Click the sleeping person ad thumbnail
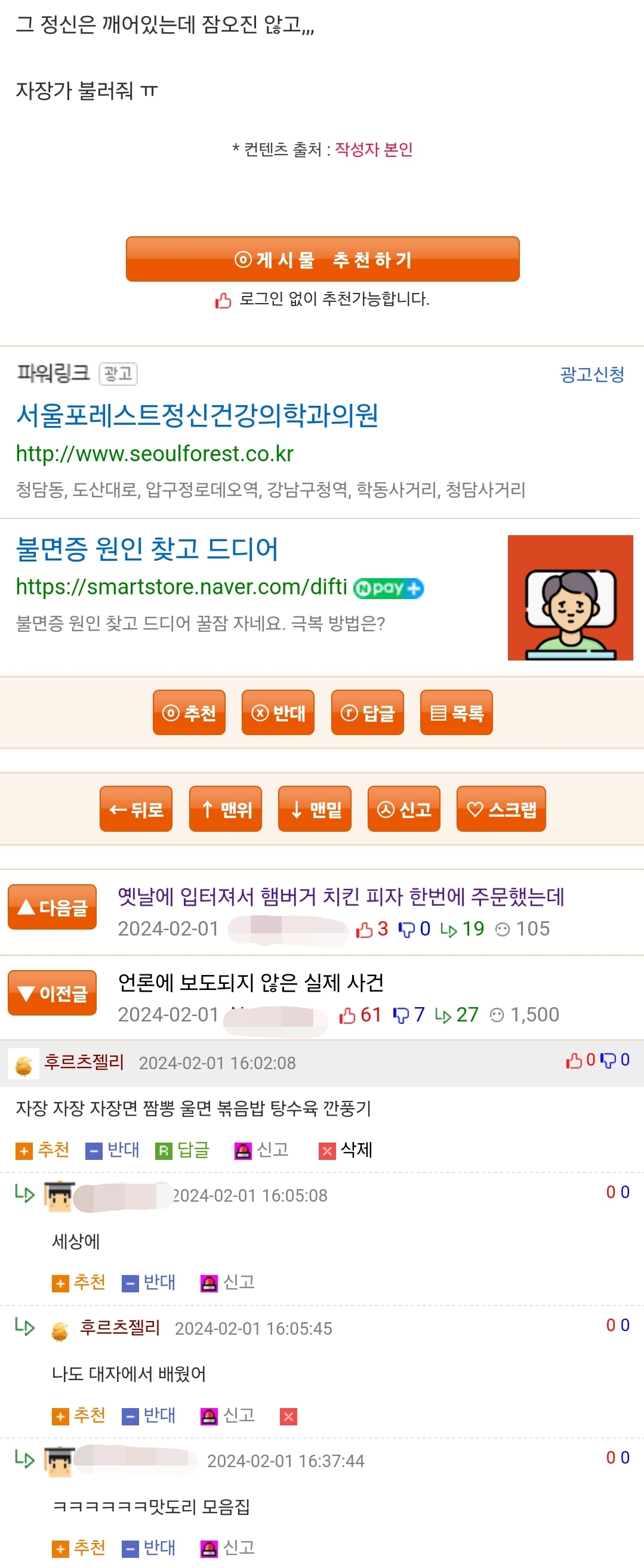 tap(571, 597)
